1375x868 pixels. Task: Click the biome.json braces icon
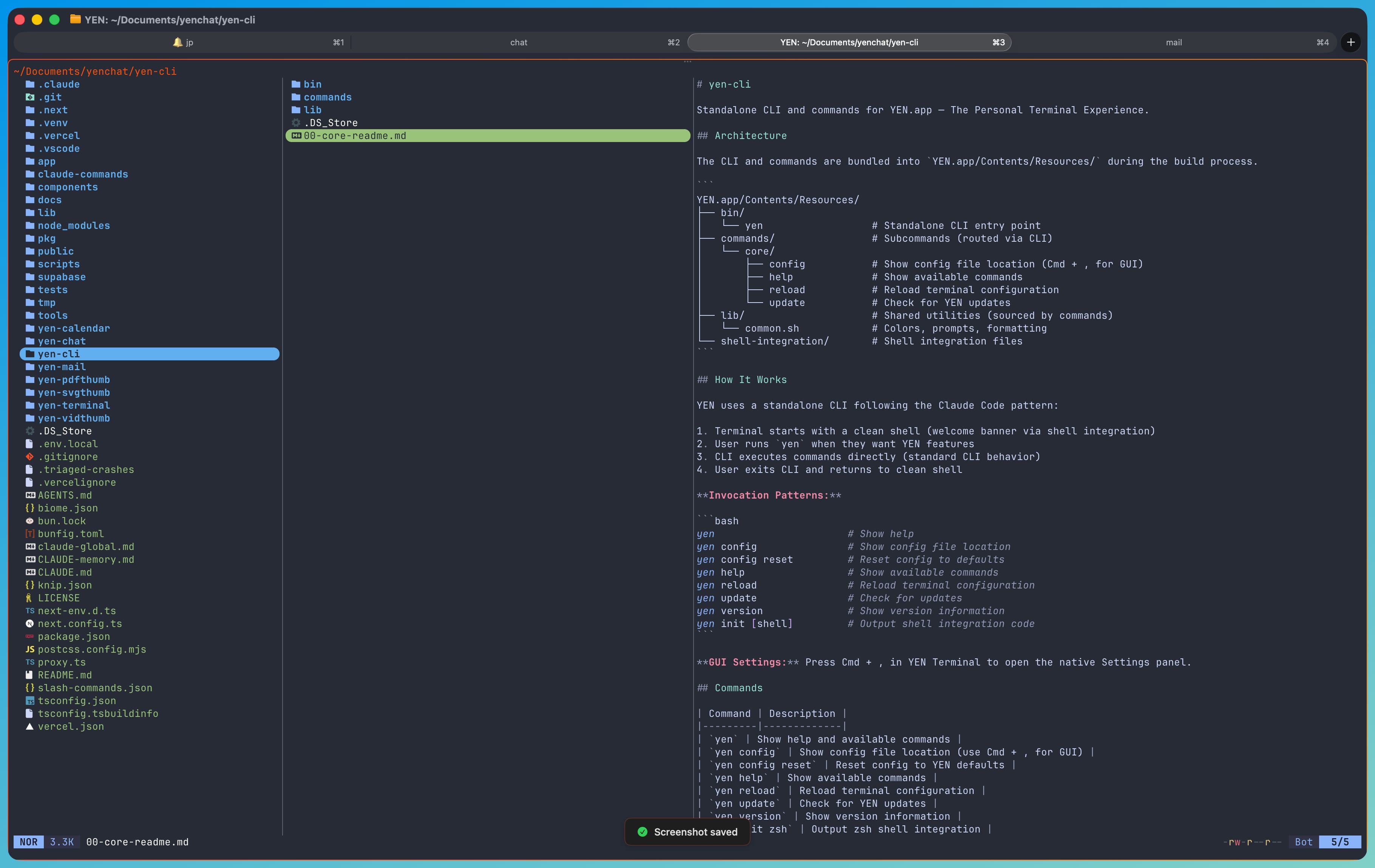pyautogui.click(x=30, y=508)
